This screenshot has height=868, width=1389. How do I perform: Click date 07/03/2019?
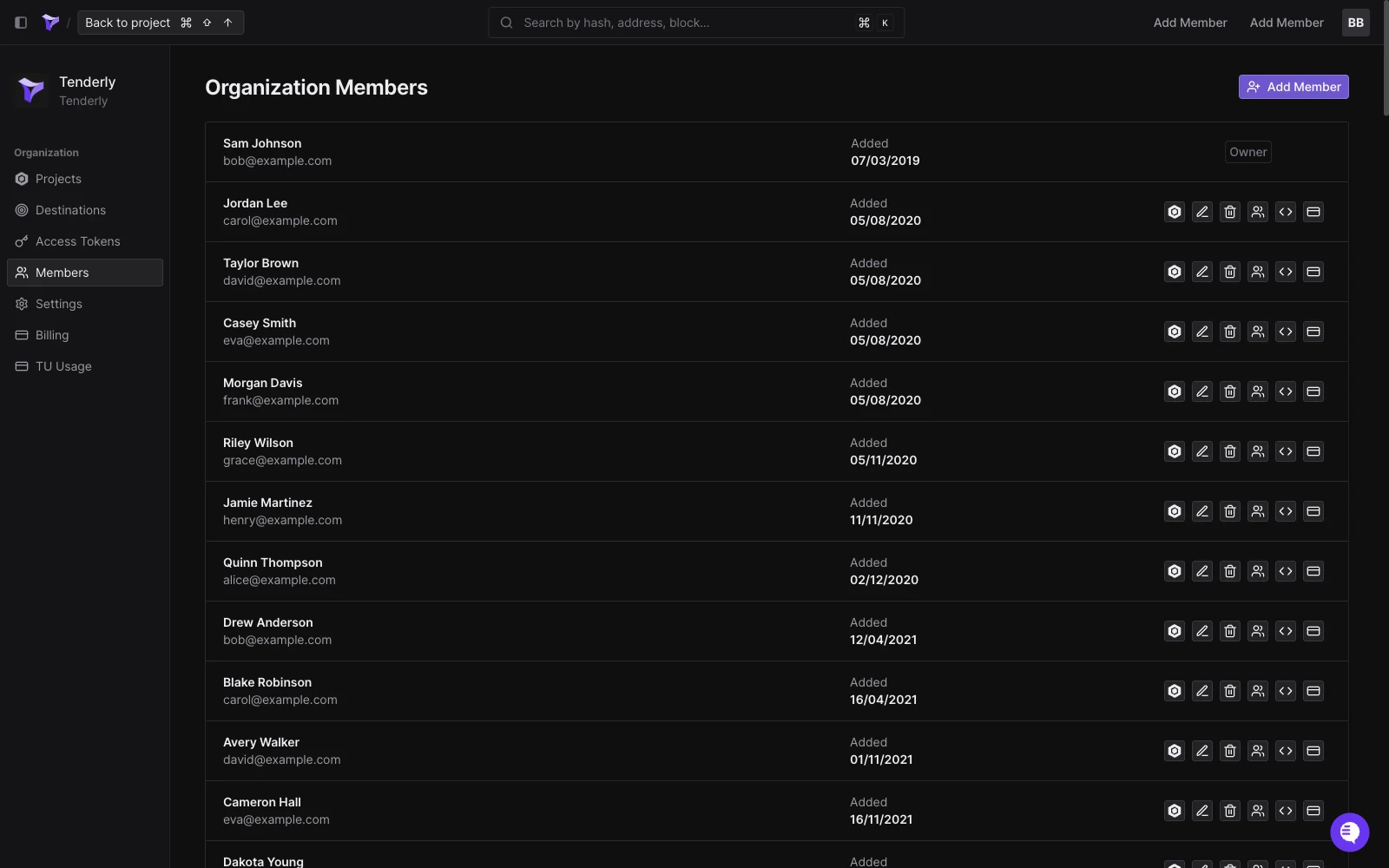pos(885,161)
